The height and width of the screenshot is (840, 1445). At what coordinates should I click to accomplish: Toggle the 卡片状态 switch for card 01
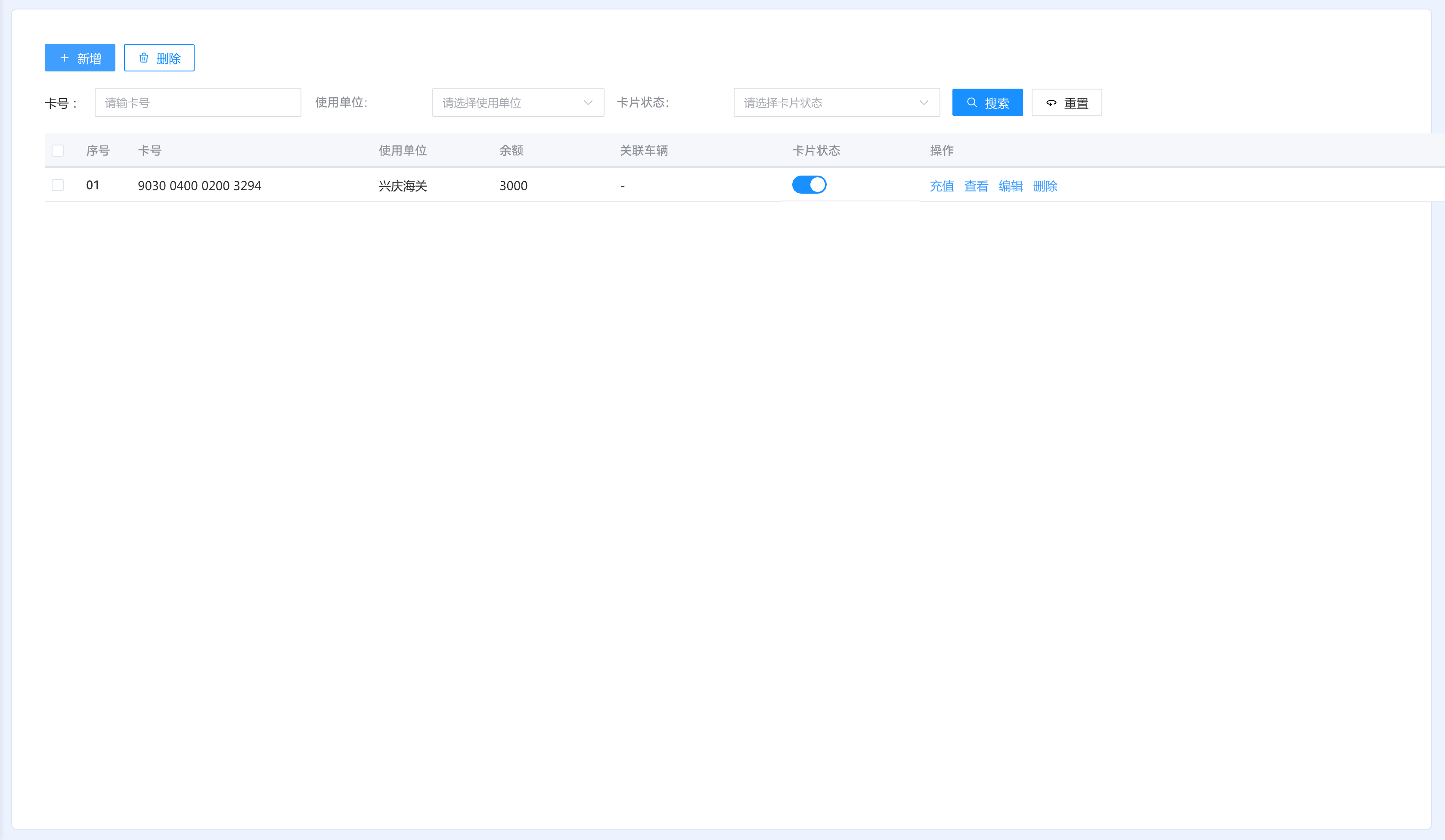(x=809, y=185)
